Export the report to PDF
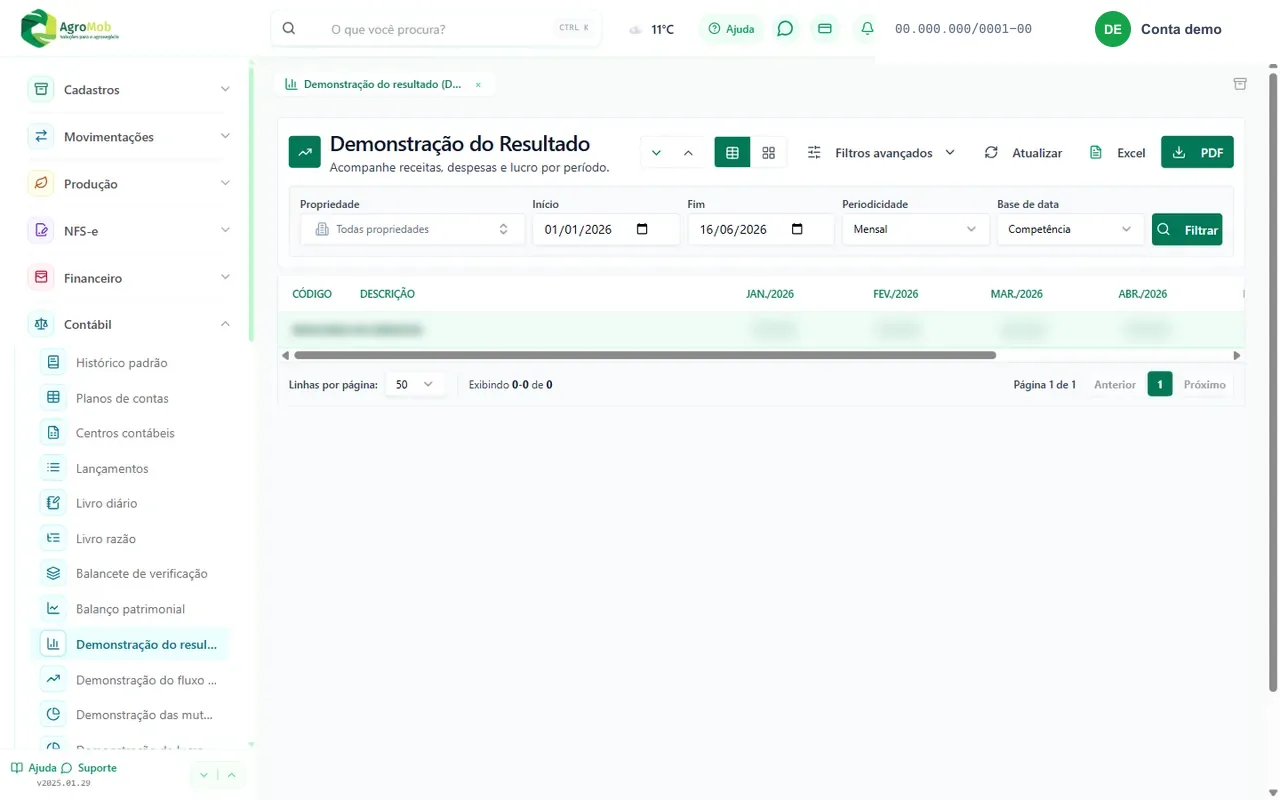The height and width of the screenshot is (800, 1280). [x=1197, y=152]
